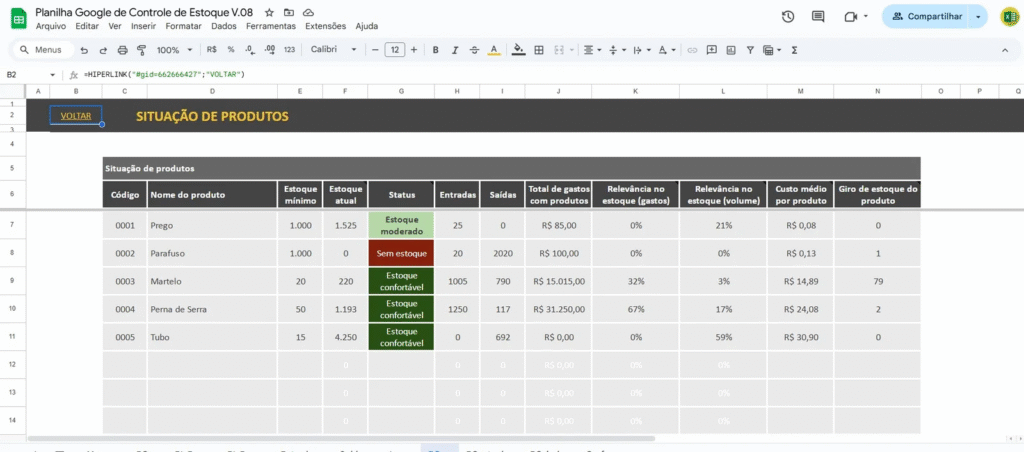This screenshot has width=1024, height=452.
Task: Open the Ferramentas menu
Action: (x=270, y=26)
